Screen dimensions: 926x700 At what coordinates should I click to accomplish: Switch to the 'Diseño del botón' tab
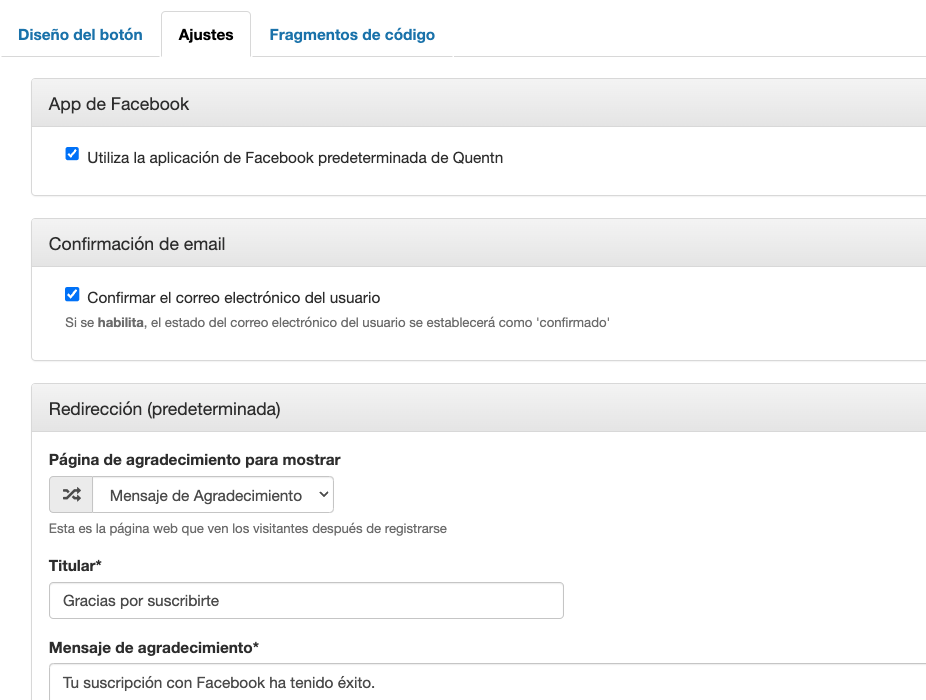[80, 34]
